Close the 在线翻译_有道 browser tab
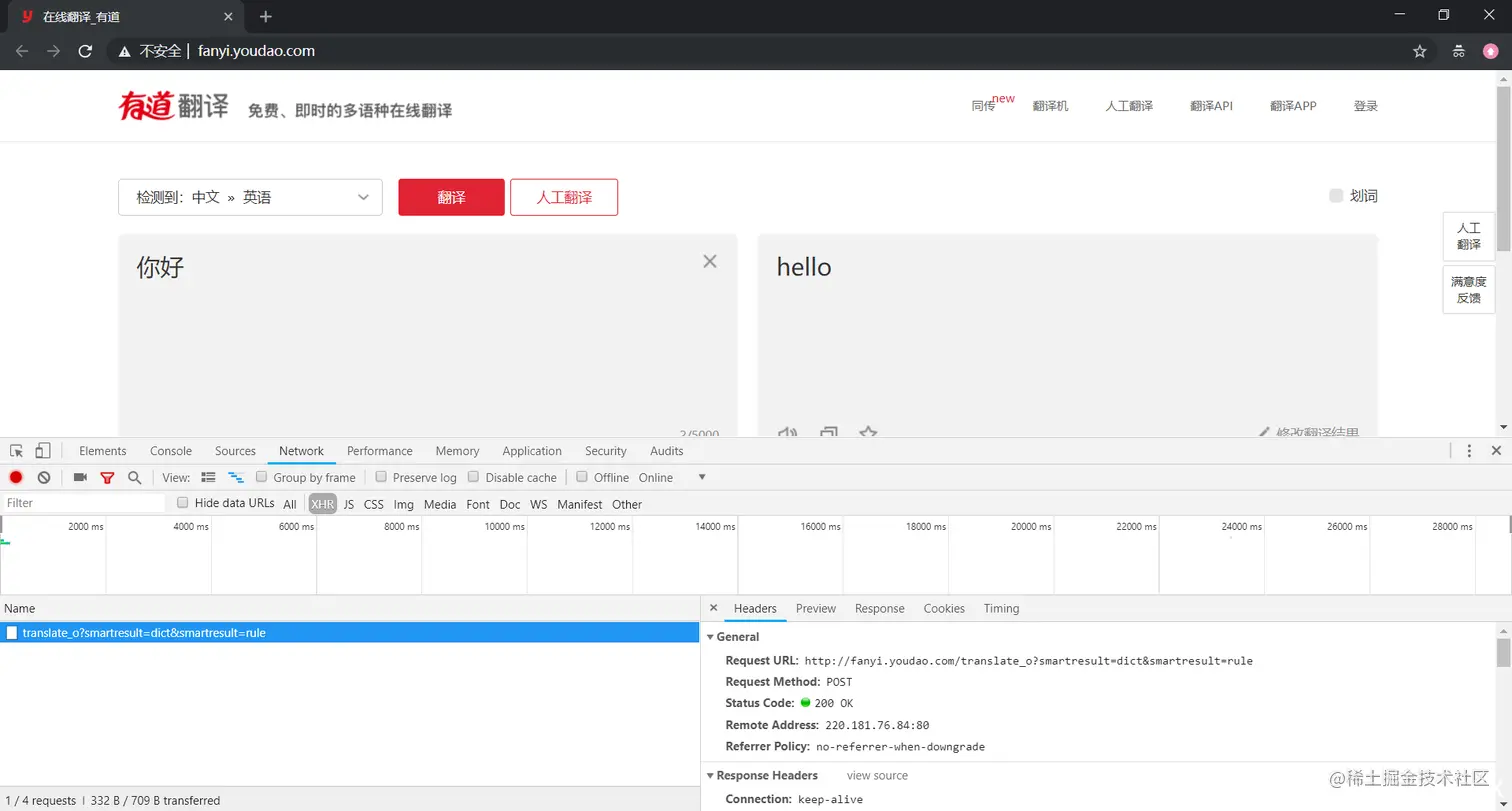The image size is (1512, 811). coord(229,16)
